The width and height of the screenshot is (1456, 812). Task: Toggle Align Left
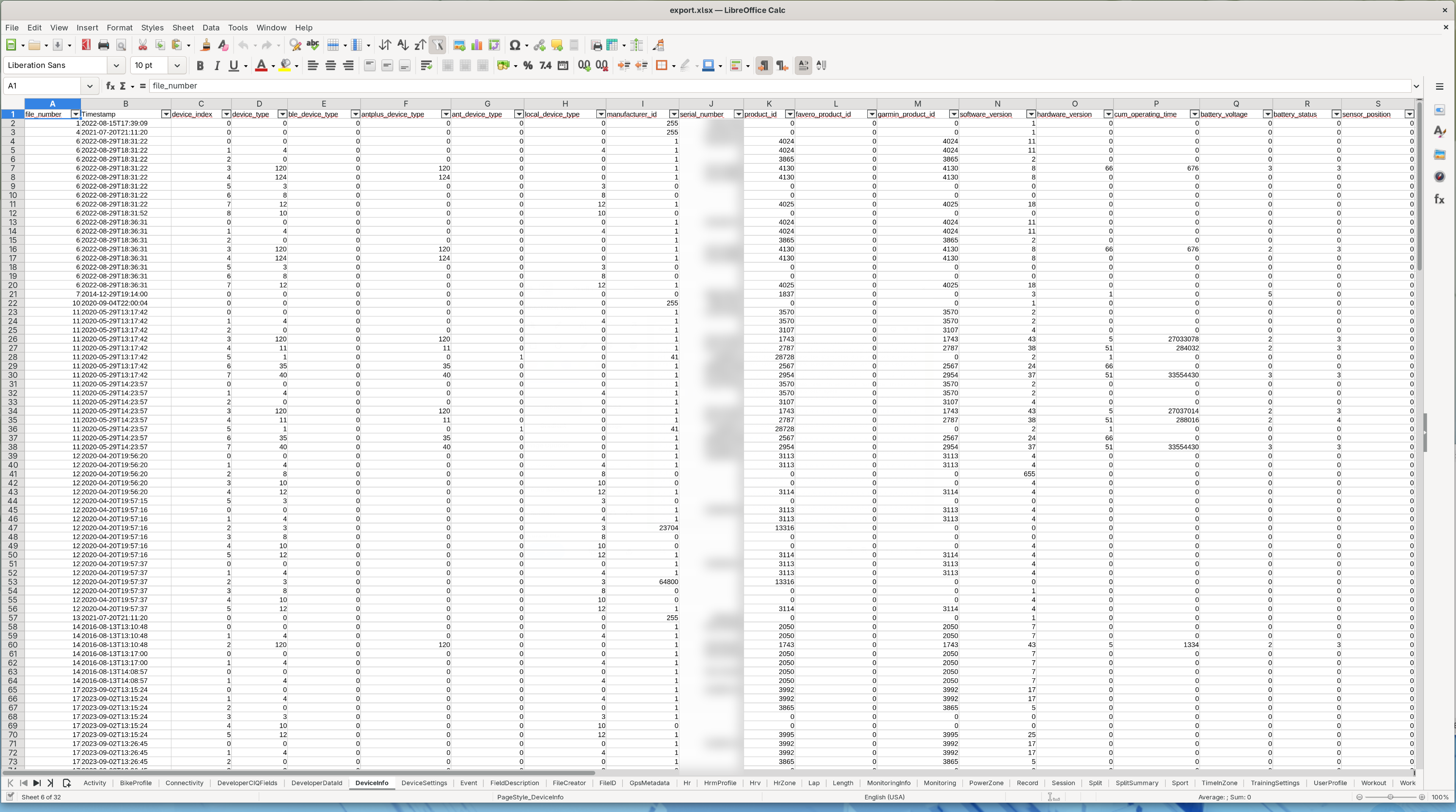[312, 66]
